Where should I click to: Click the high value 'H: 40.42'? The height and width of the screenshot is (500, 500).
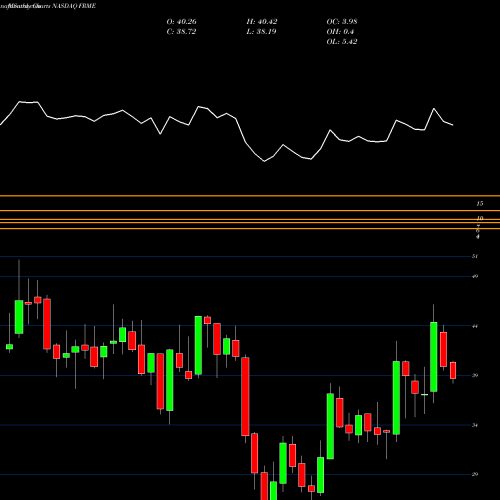pos(262,22)
